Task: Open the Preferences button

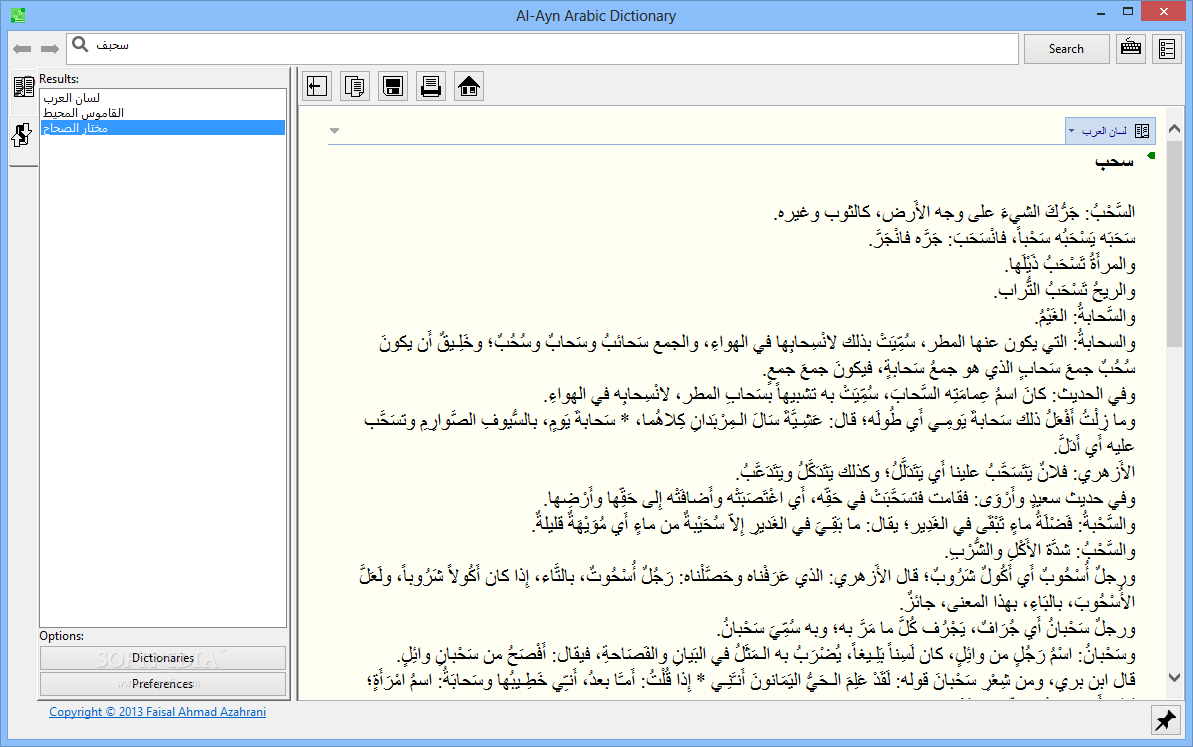Action: pos(163,684)
